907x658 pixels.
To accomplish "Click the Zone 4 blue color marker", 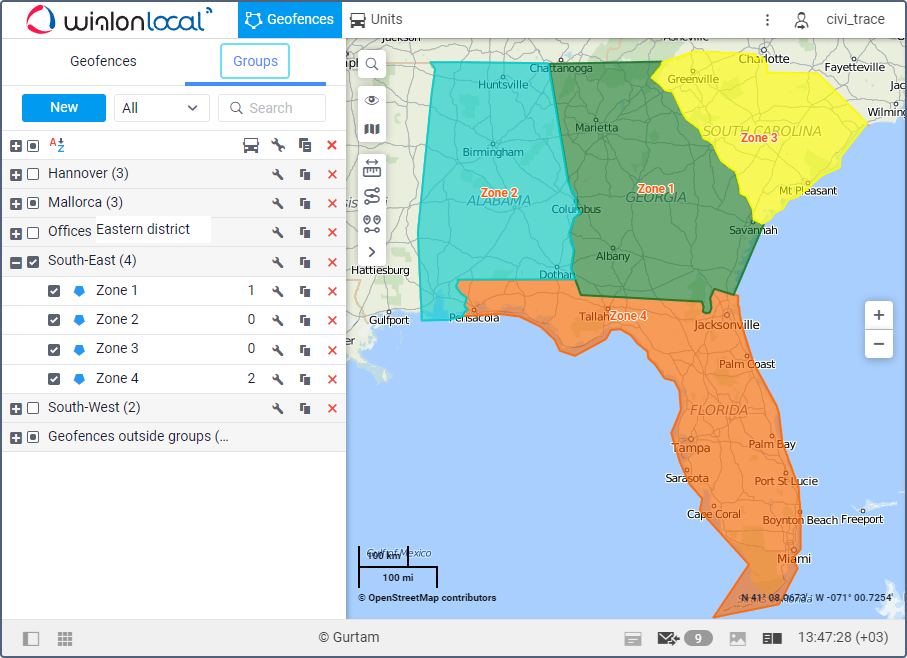I will pos(79,379).
